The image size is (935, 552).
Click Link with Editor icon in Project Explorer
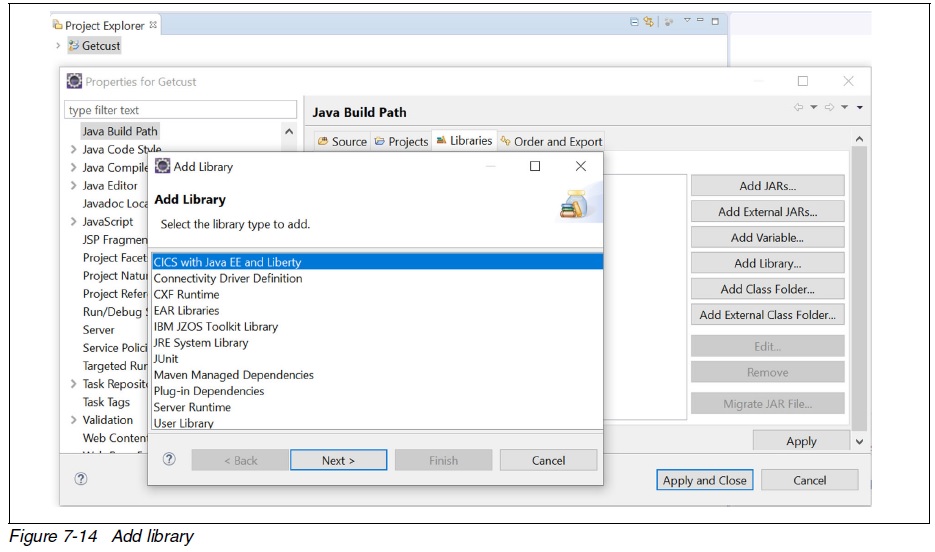click(x=650, y=22)
